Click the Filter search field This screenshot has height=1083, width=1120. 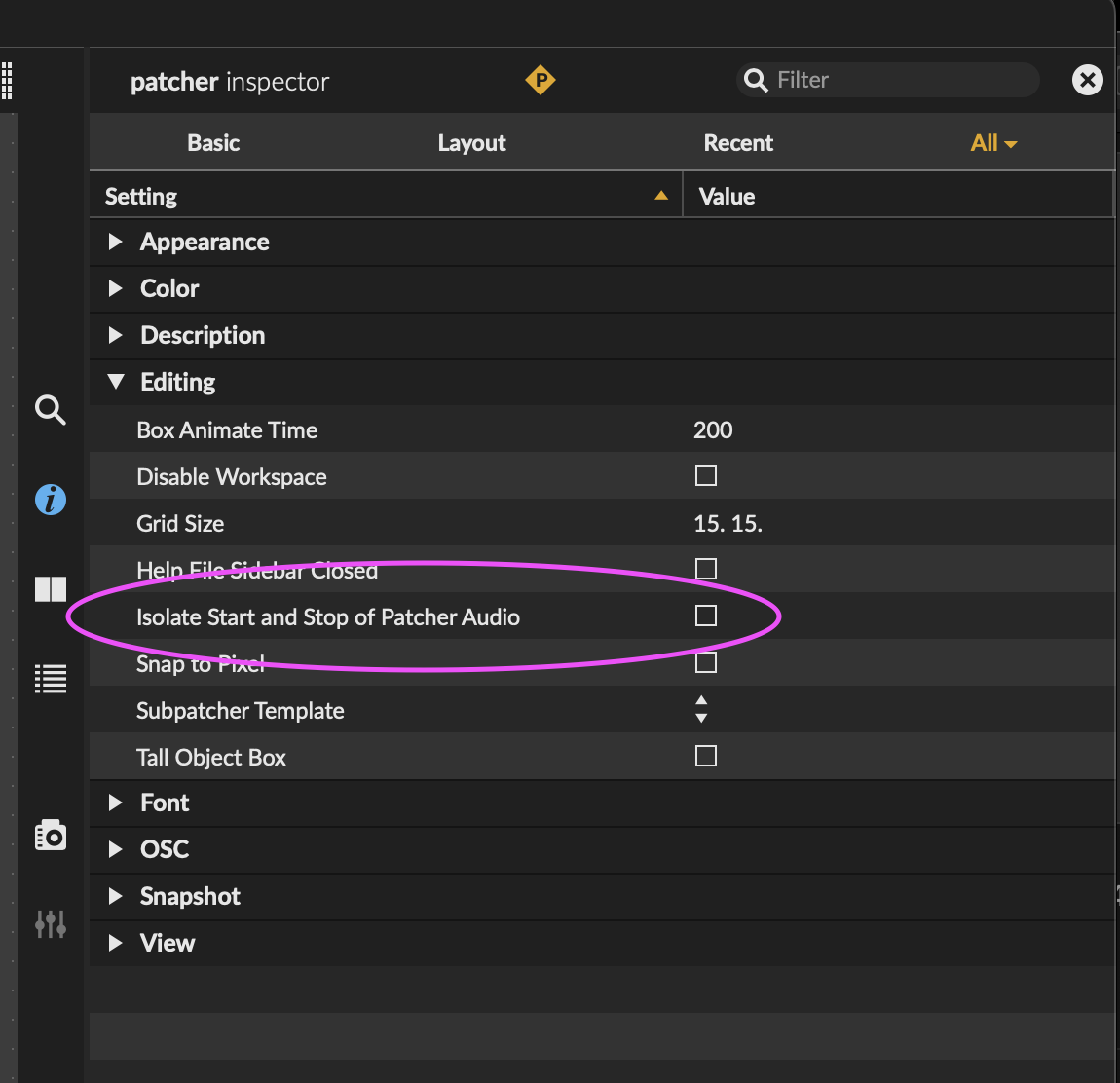pyautogui.click(x=896, y=80)
